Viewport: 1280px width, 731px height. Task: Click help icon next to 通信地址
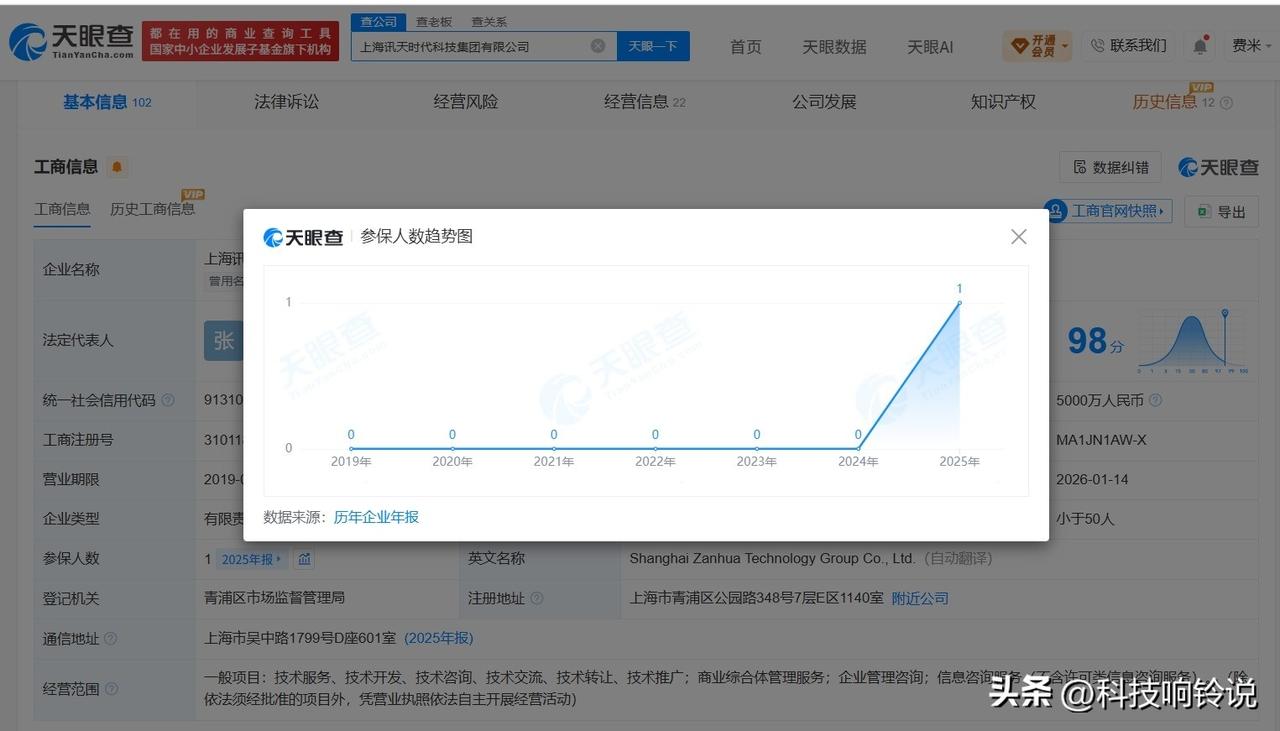point(110,638)
